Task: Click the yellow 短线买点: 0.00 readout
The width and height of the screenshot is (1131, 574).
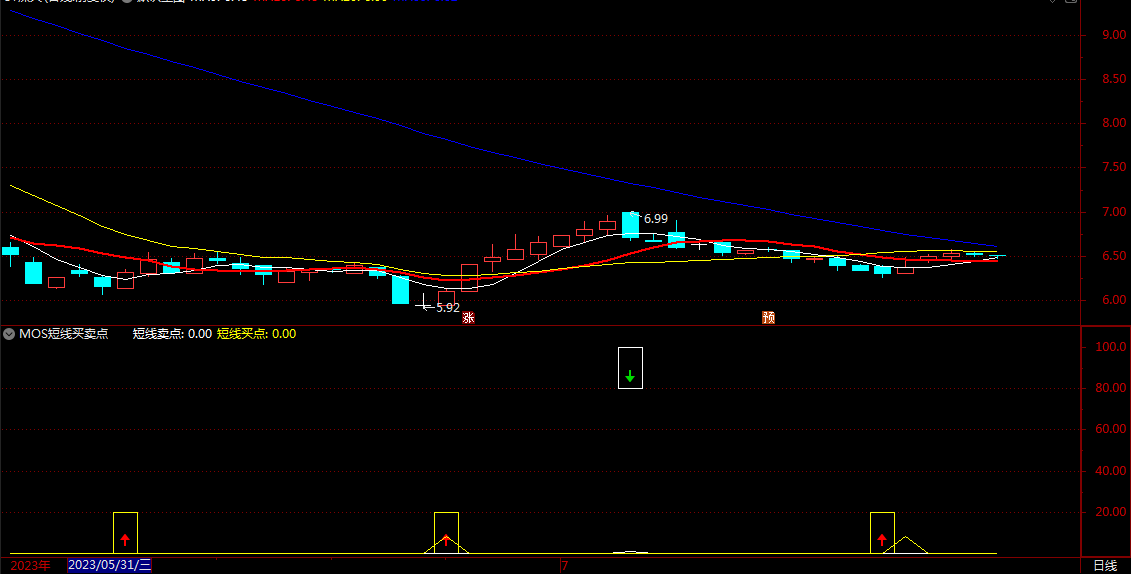Action: click(257, 334)
